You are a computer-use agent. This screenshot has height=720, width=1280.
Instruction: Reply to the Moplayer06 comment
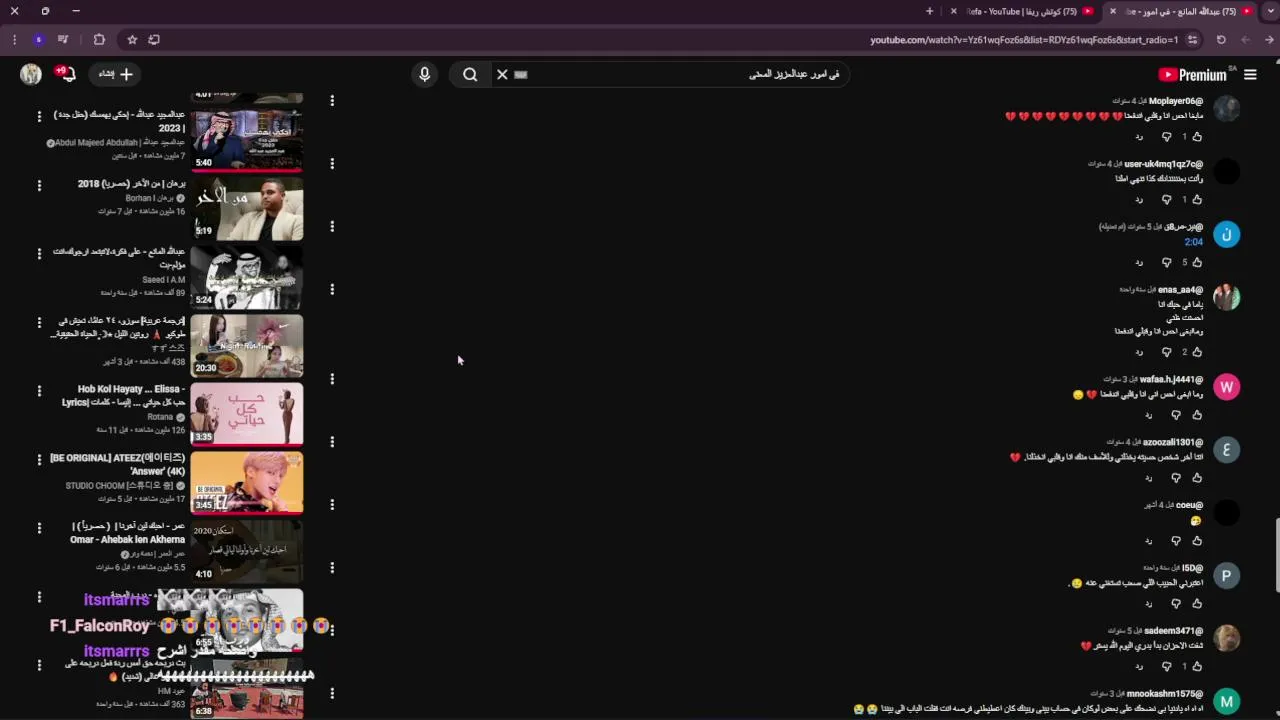tap(1139, 136)
